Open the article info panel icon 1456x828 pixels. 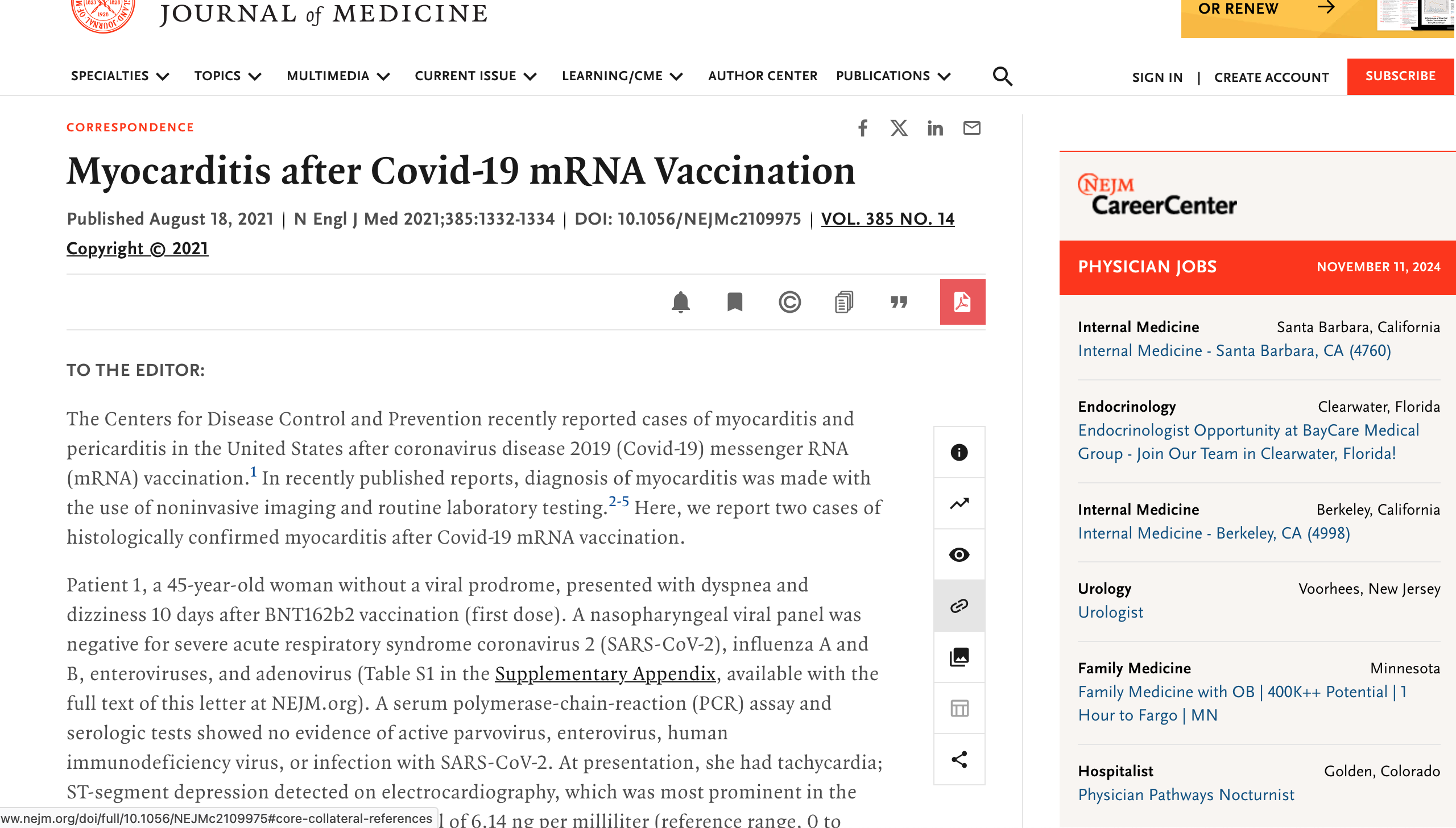coord(959,452)
